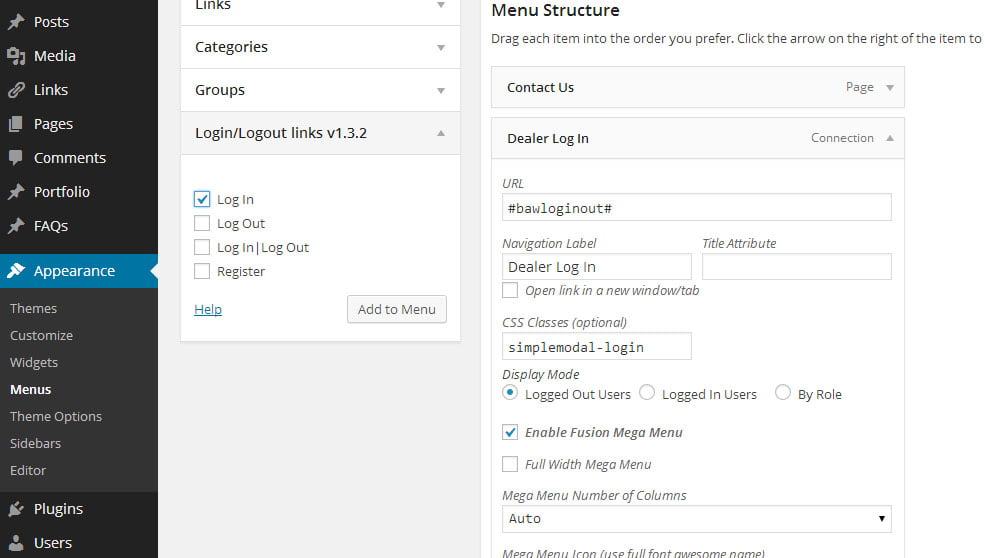Click the Help link
Image resolution: width=985 pixels, height=558 pixels.
208,309
